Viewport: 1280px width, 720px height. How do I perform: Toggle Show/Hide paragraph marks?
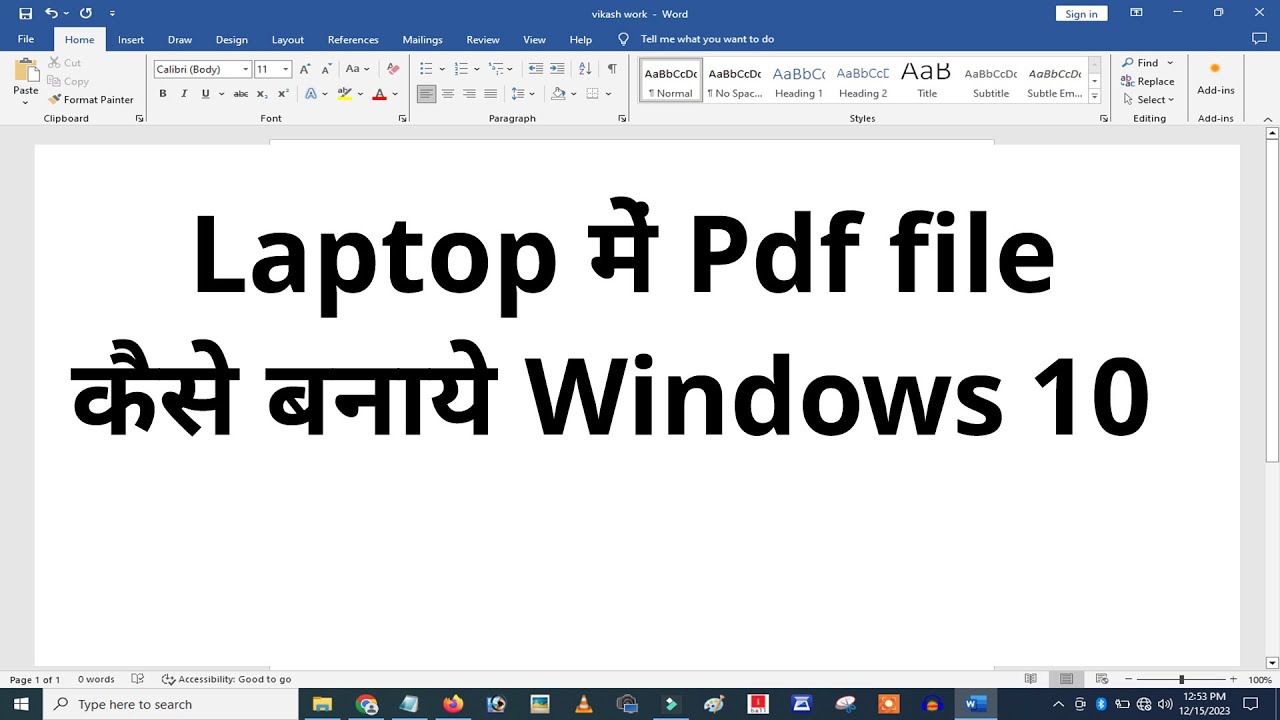pos(612,69)
